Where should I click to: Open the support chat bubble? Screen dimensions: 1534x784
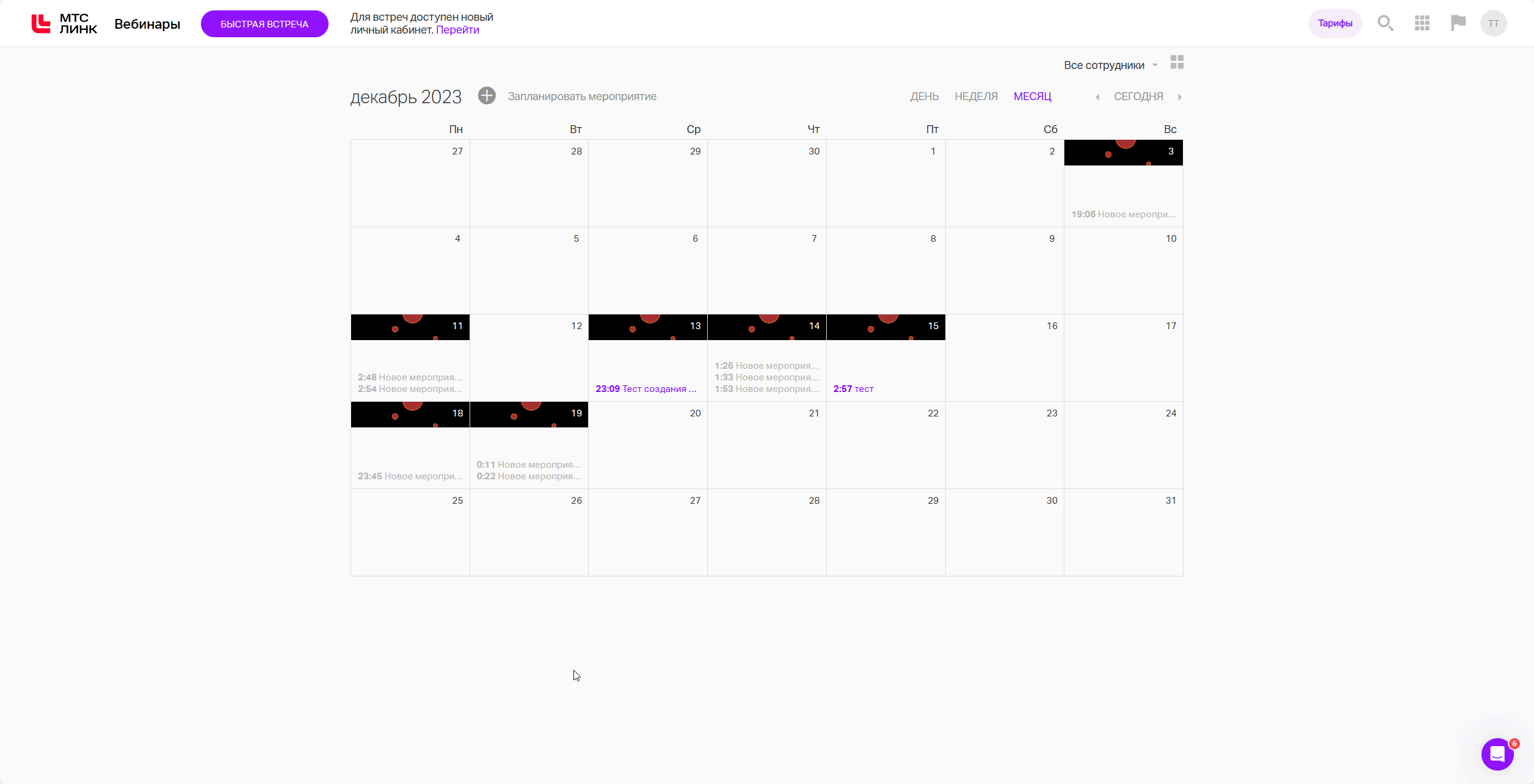pos(1497,755)
